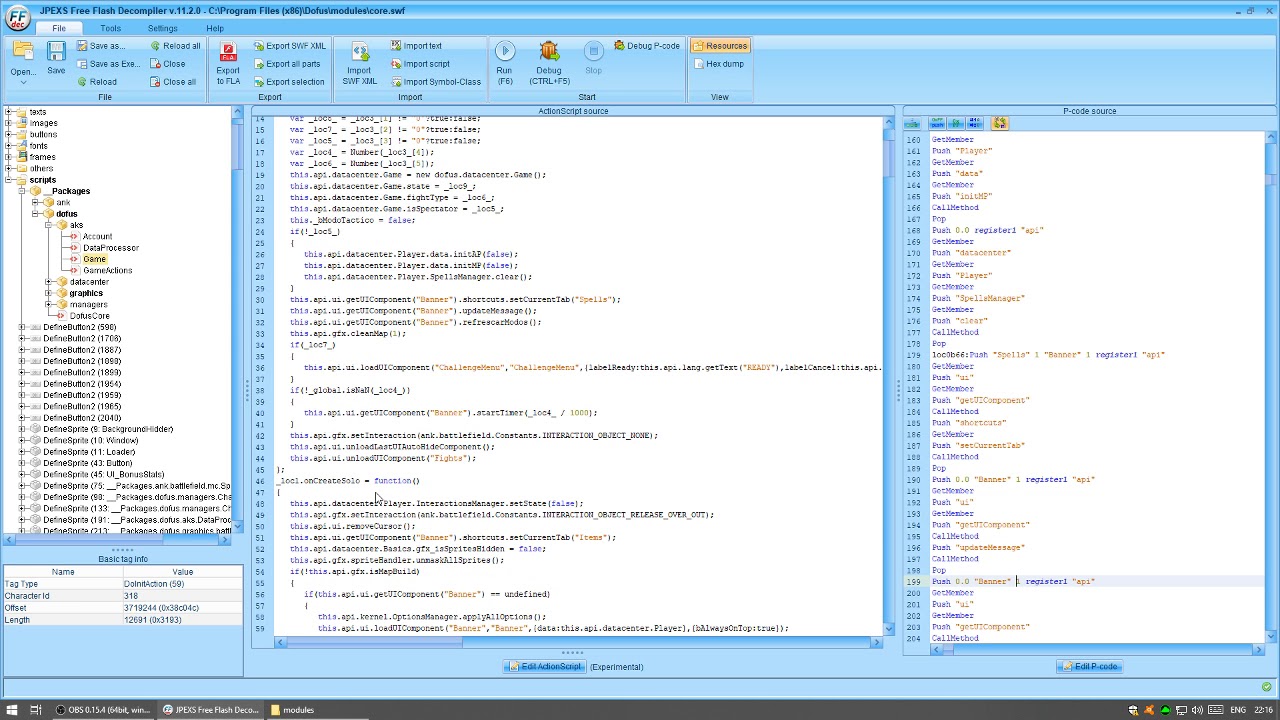This screenshot has width=1280, height=720.
Task: Collapse the __Packages tree node
Action: tap(22, 191)
